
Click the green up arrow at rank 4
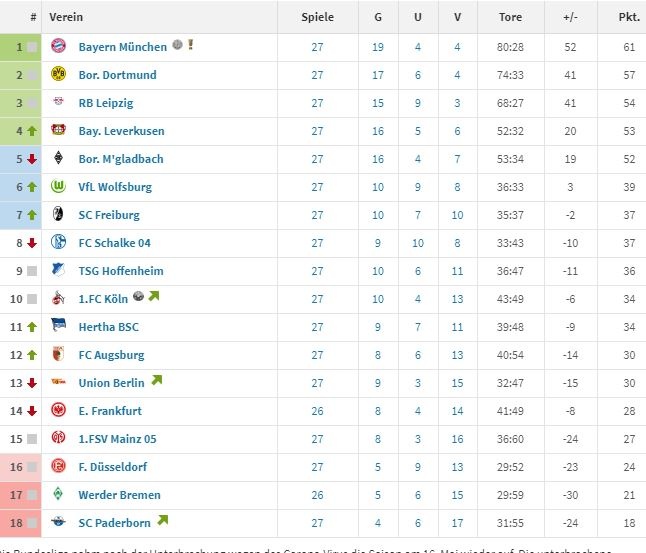coord(32,131)
